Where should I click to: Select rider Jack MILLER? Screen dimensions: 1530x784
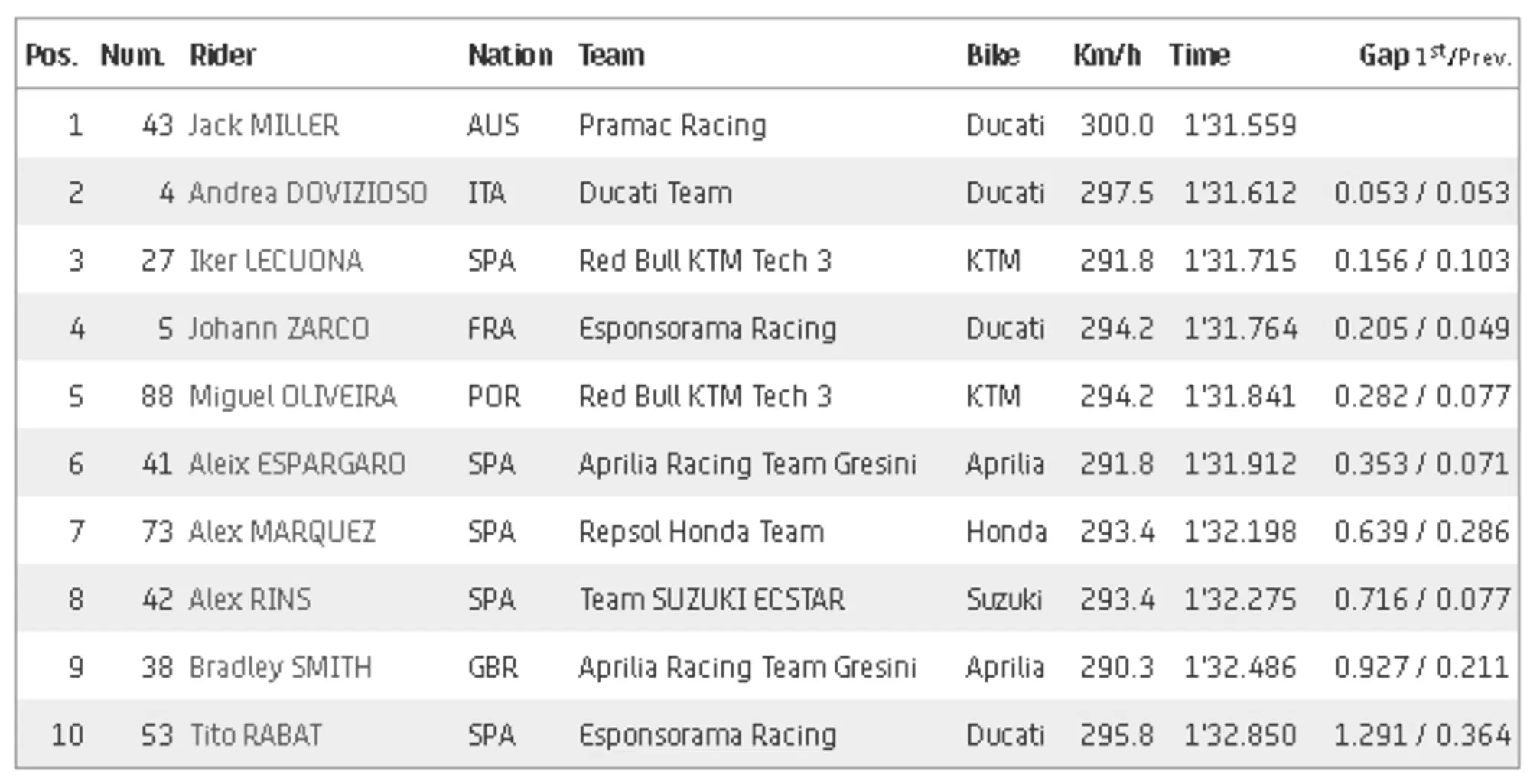(264, 125)
